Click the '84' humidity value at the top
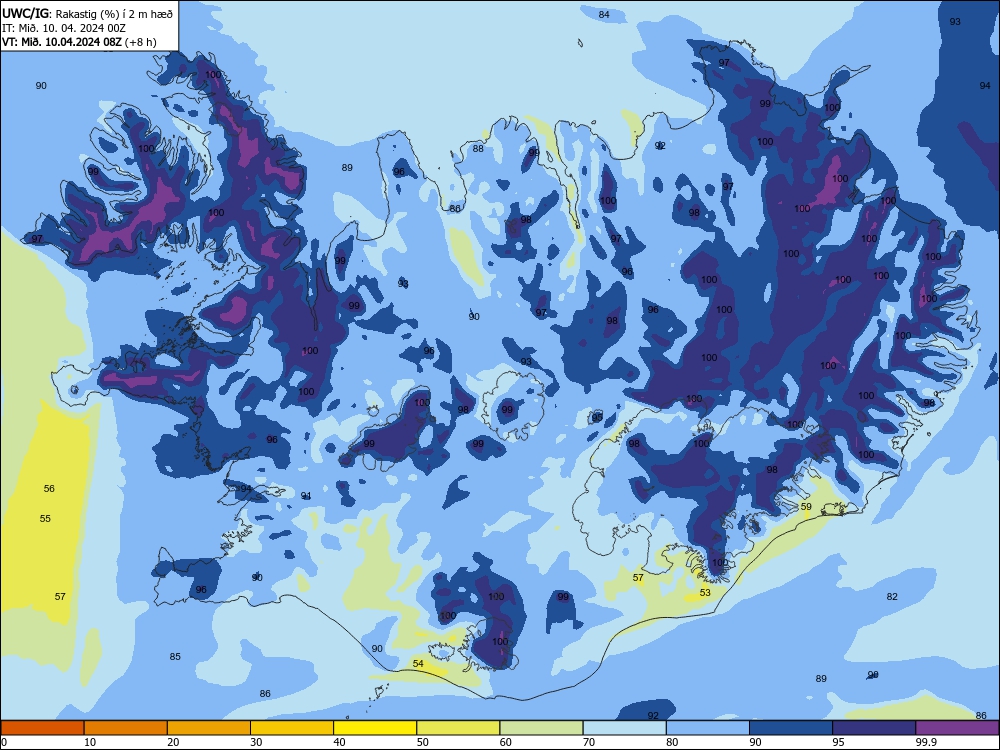This screenshot has height=750, width=1000. (604, 15)
